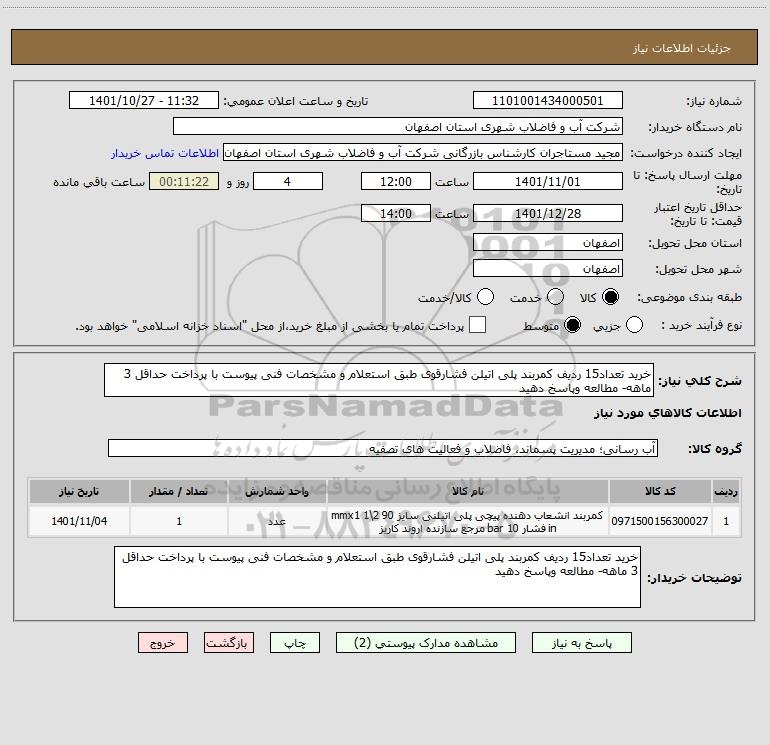This screenshot has height=745, width=770.
Task: Choose the متوسط purchase type radio
Action: 572,325
